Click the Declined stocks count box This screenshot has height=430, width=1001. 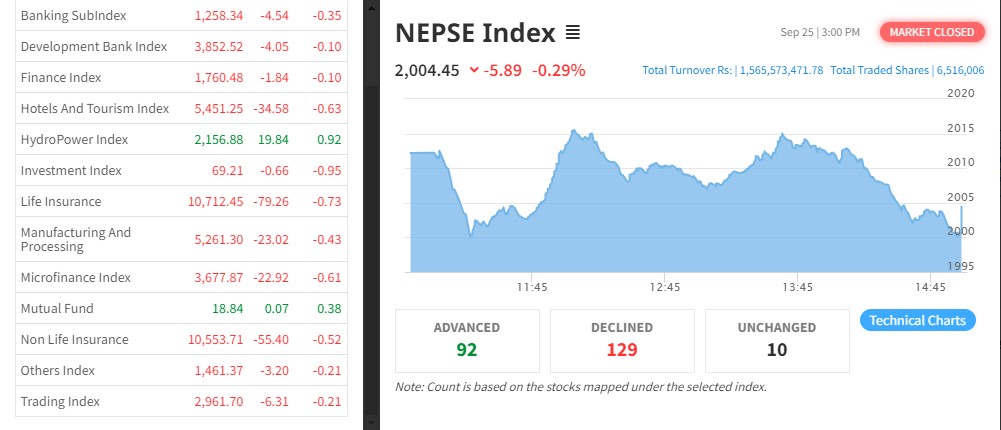[622, 340]
